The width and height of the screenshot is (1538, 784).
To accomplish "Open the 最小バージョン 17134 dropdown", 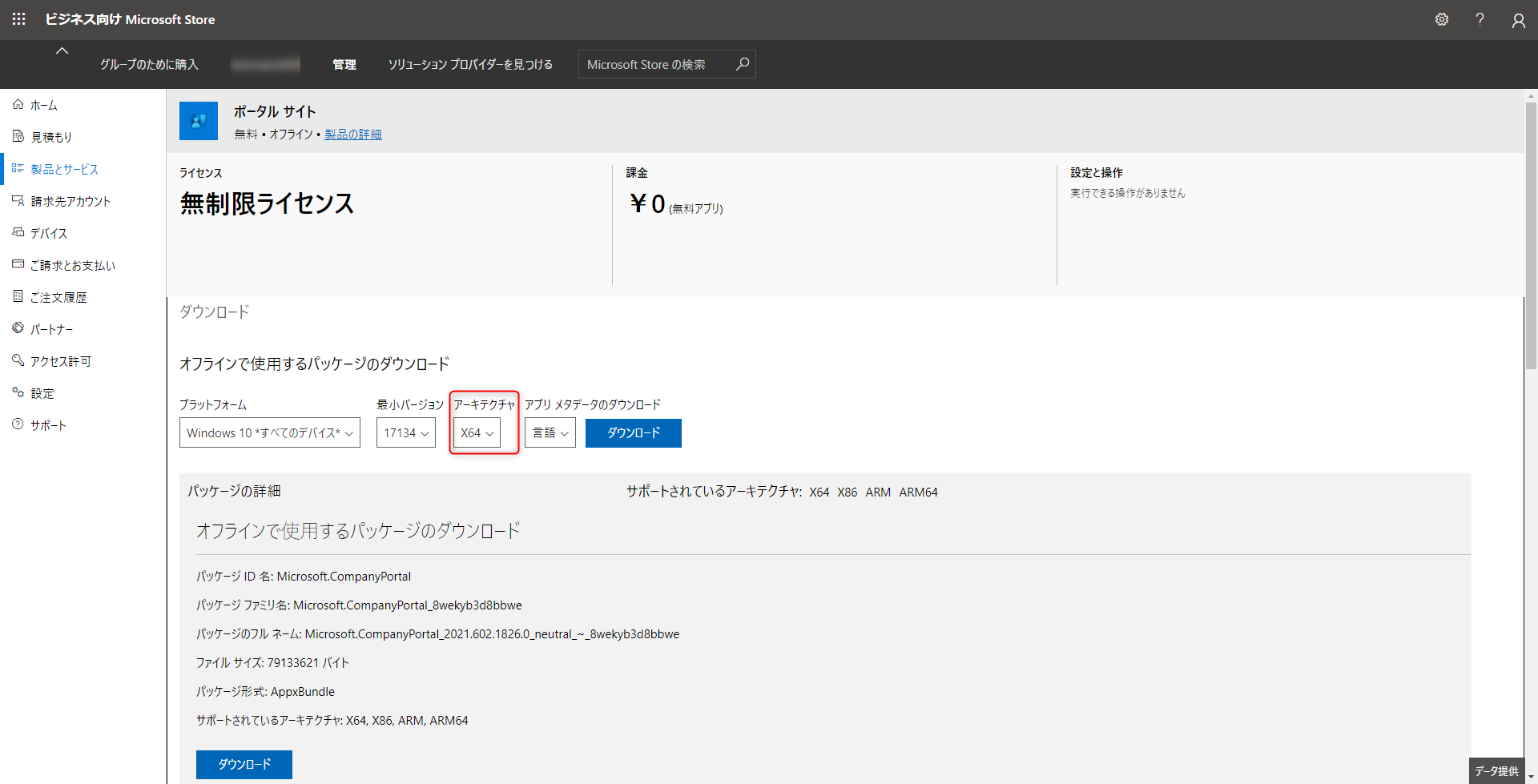I will point(405,432).
